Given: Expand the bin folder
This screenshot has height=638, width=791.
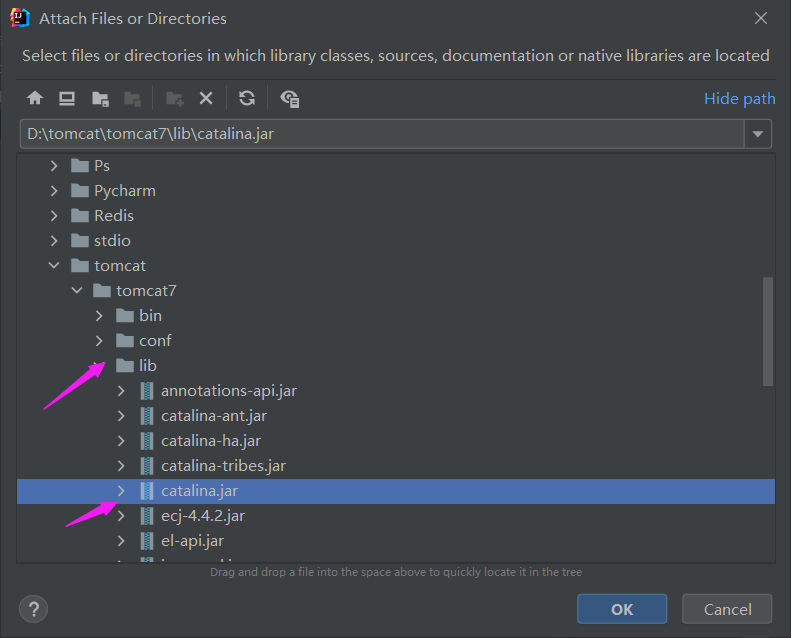Looking at the screenshot, I should [x=99, y=316].
